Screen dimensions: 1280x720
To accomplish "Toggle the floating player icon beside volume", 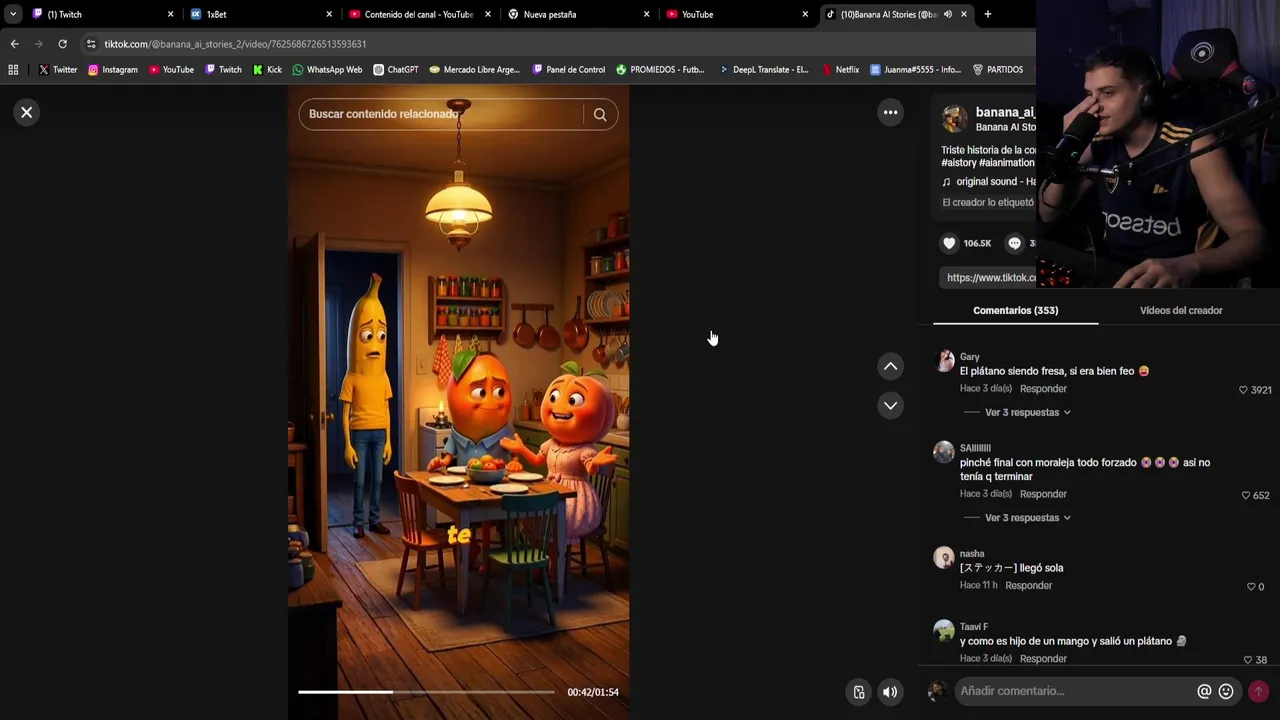I will (858, 692).
